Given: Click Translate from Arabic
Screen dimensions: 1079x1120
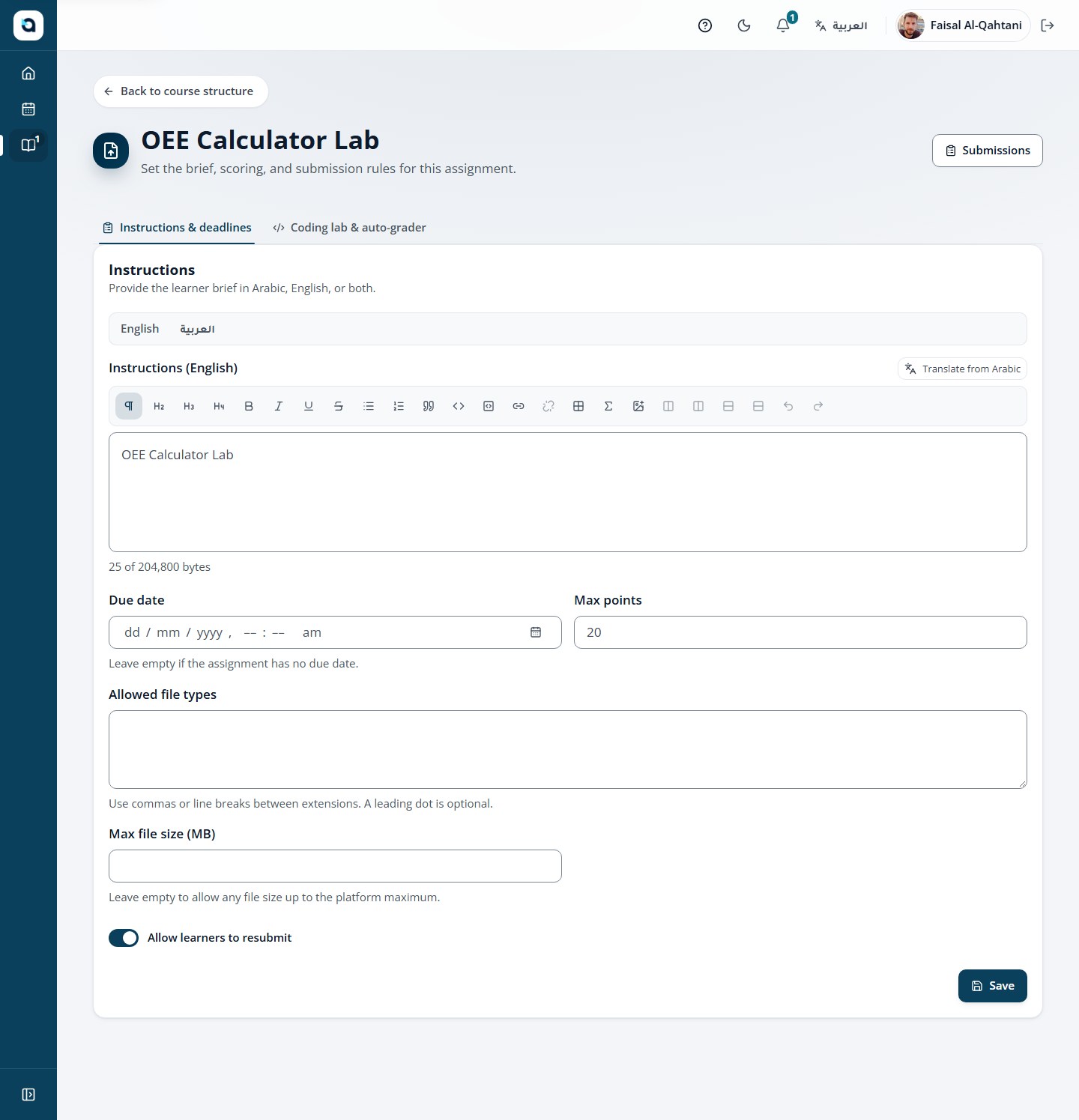Looking at the screenshot, I should [962, 369].
